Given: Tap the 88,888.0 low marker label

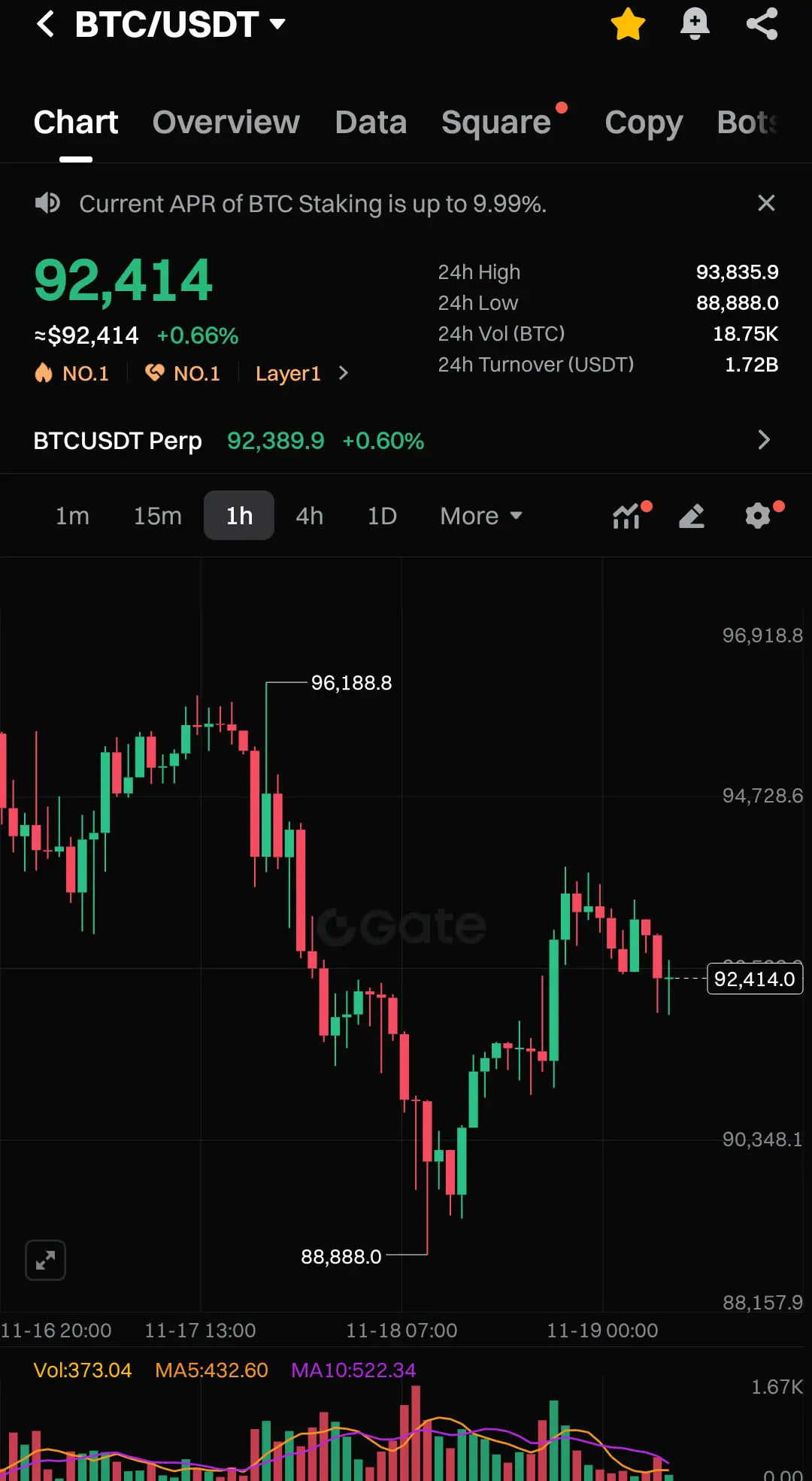Looking at the screenshot, I should [341, 1257].
